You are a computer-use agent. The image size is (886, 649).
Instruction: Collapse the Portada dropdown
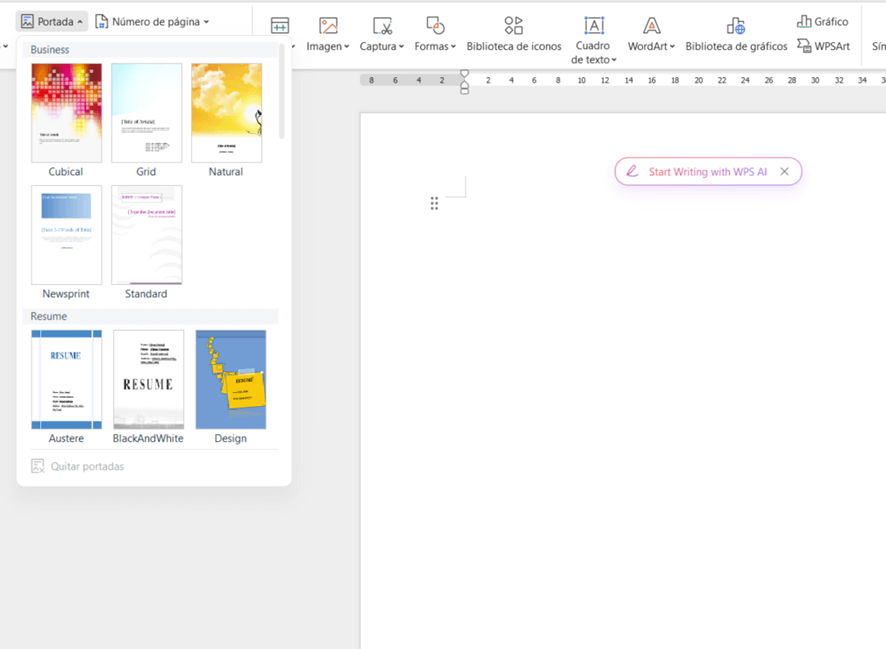pyautogui.click(x=52, y=21)
